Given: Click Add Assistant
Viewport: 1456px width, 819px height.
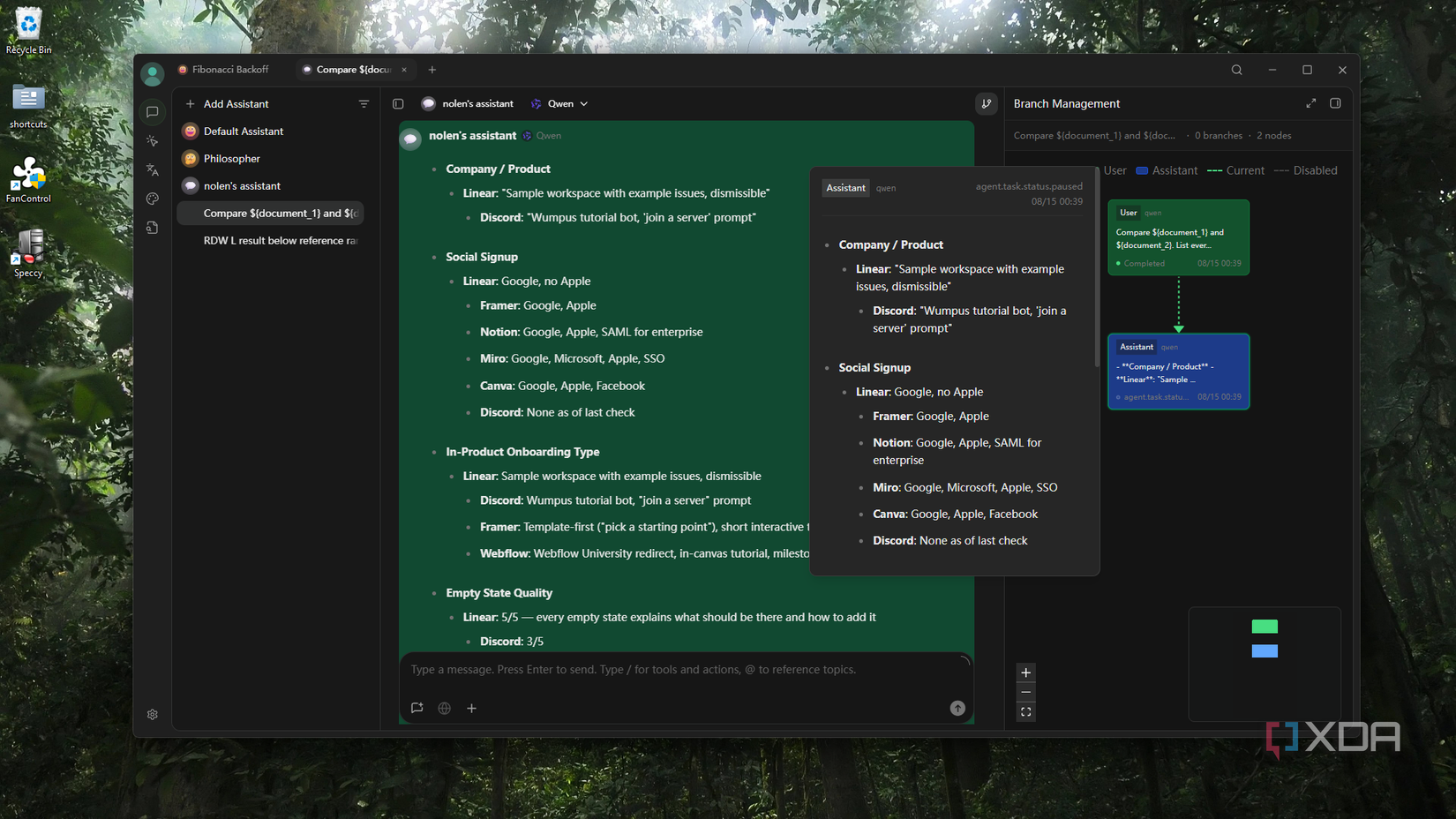Looking at the screenshot, I should pos(227,104).
